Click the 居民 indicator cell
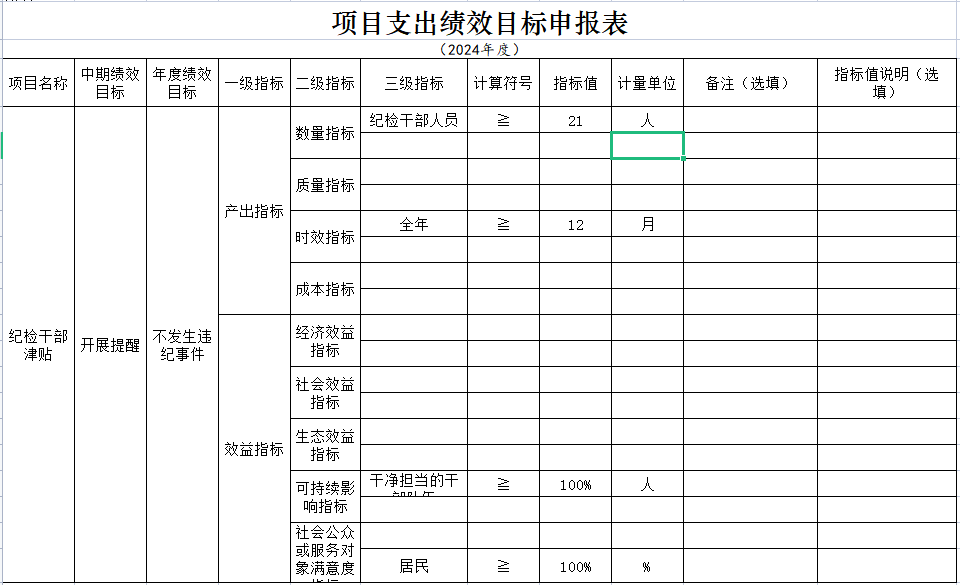This screenshot has height=585, width=960. [414, 566]
